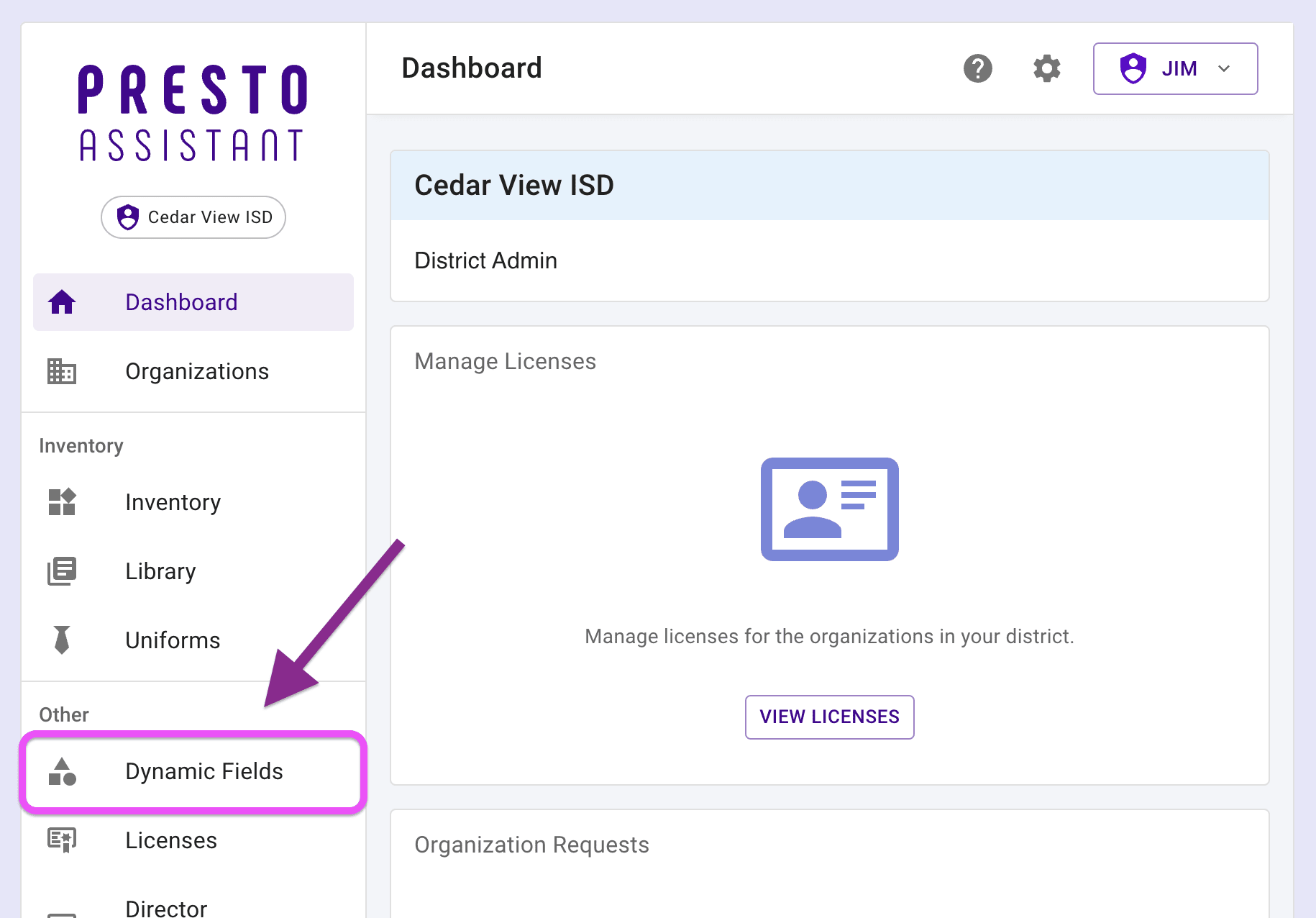Open the help question mark icon
The image size is (1316, 918).
point(977,68)
